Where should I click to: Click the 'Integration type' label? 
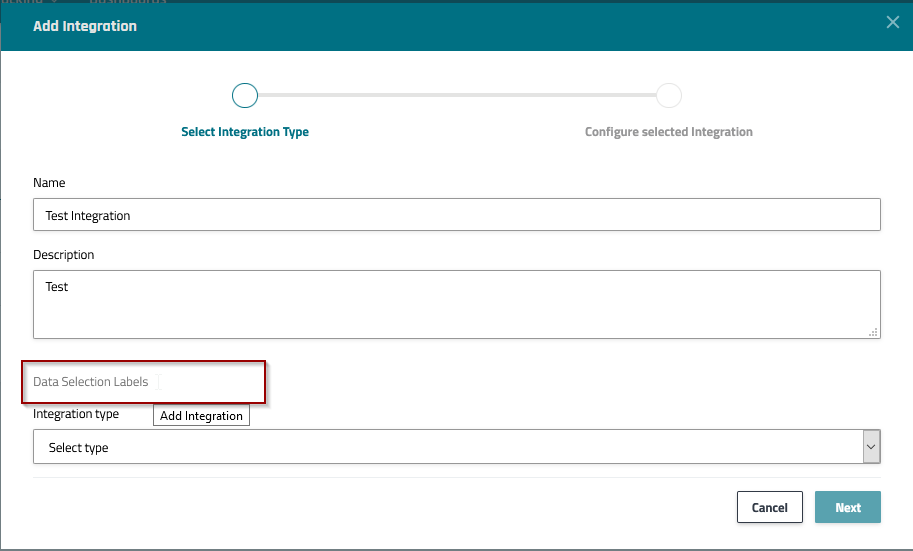pos(76,414)
